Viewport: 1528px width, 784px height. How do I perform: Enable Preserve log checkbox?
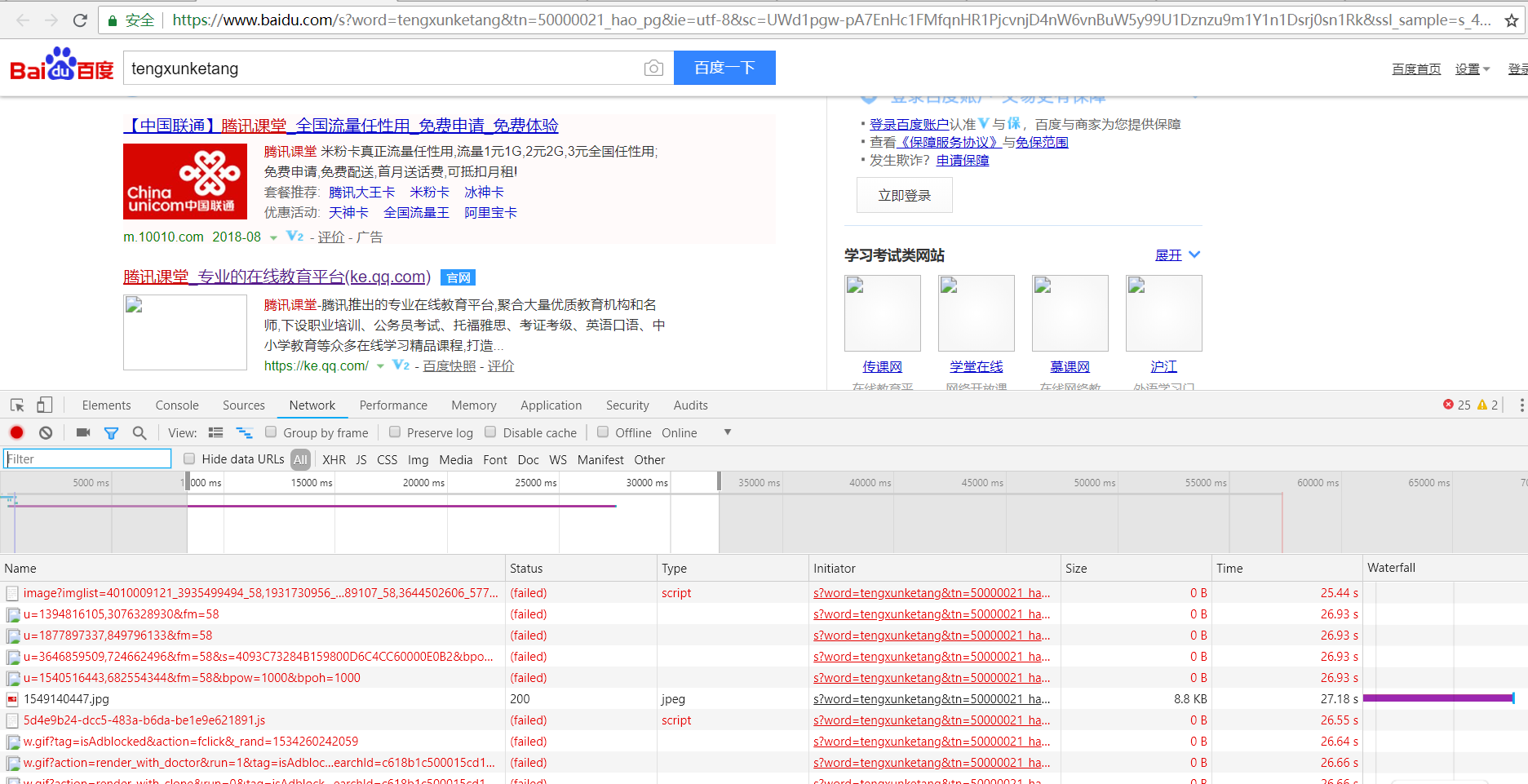(x=395, y=432)
